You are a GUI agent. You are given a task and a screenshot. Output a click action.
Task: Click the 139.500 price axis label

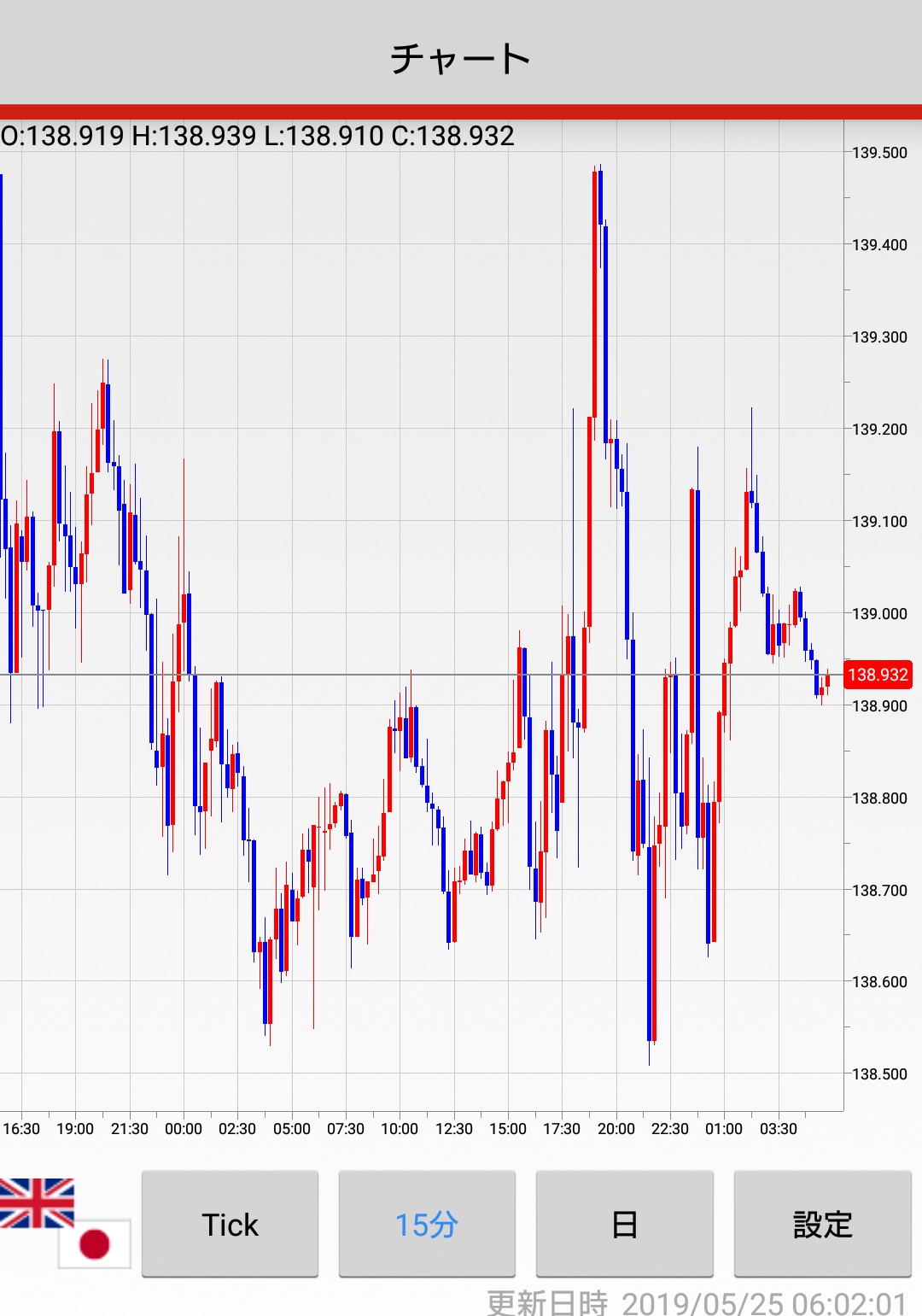pyautogui.click(x=879, y=153)
